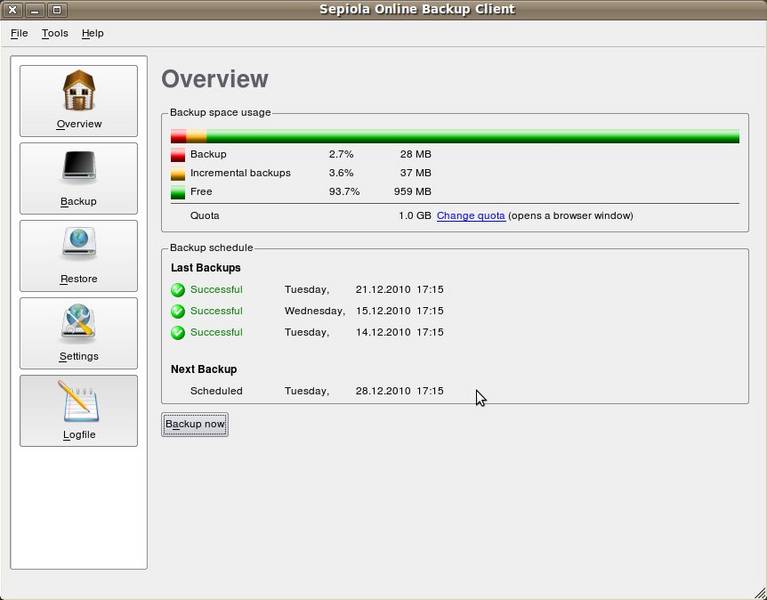Open the Overview house icon

point(79,89)
